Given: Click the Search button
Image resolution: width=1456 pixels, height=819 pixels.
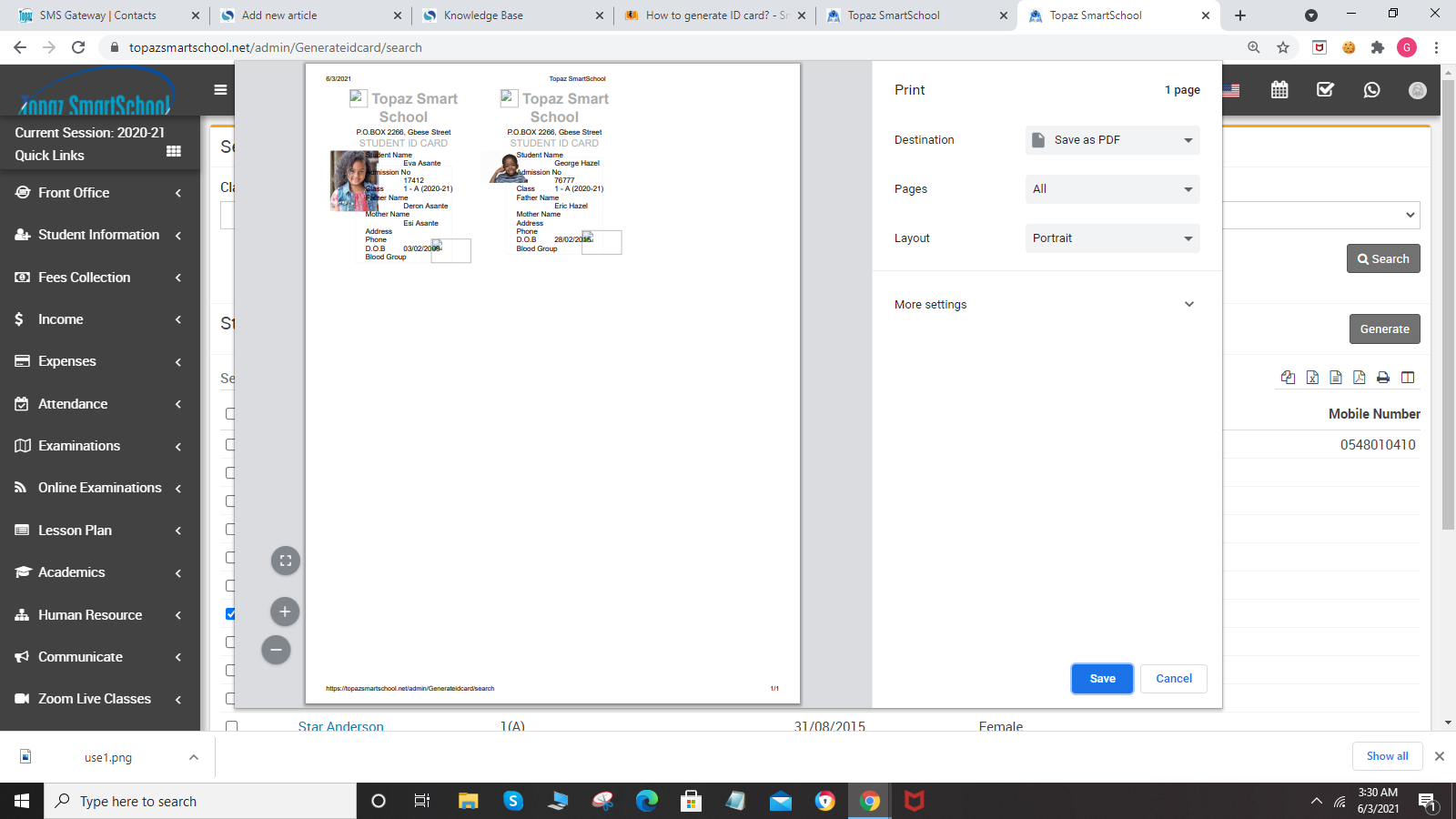Looking at the screenshot, I should (x=1383, y=258).
